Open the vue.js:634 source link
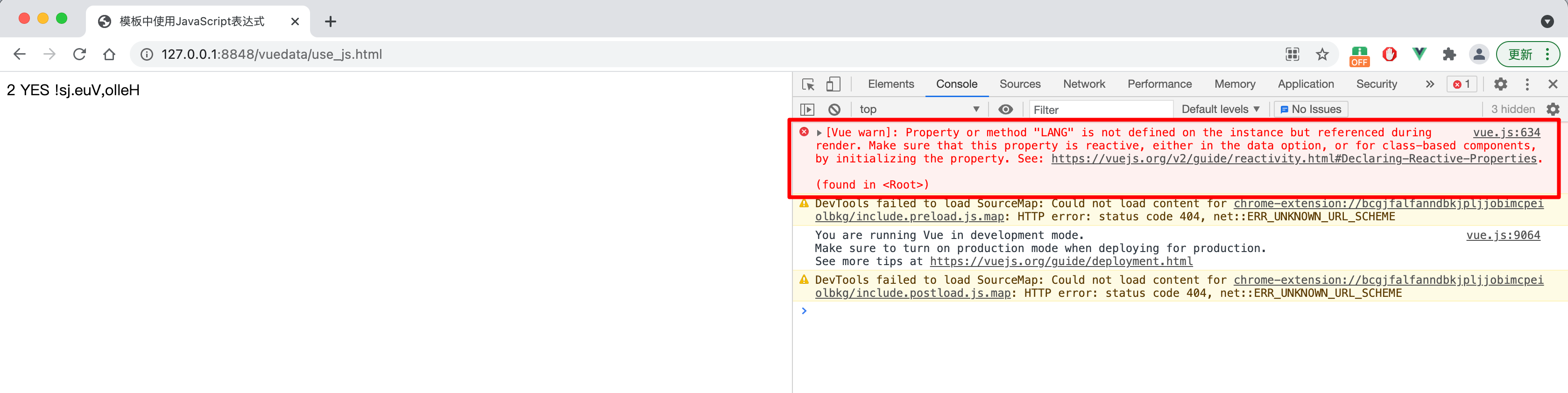 point(1506,133)
